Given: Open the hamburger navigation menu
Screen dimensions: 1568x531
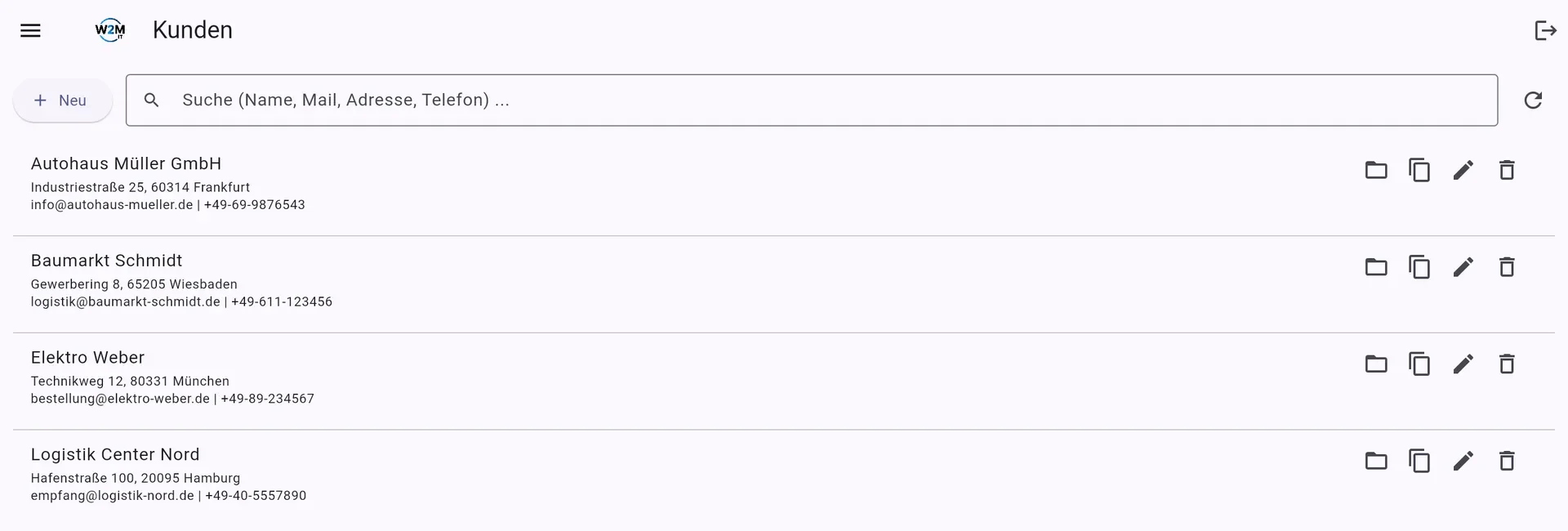Looking at the screenshot, I should pyautogui.click(x=30, y=30).
